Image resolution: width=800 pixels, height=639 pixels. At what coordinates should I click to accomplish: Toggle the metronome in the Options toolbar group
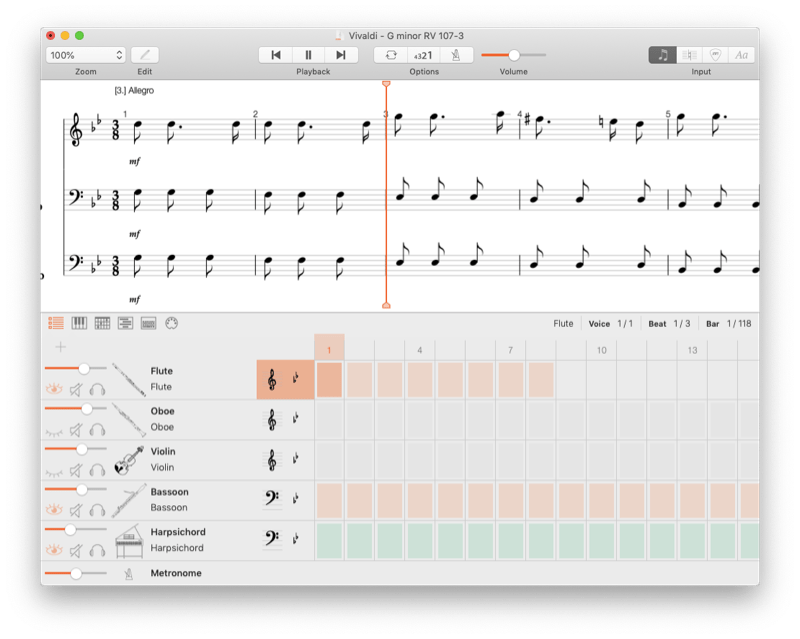(x=456, y=55)
